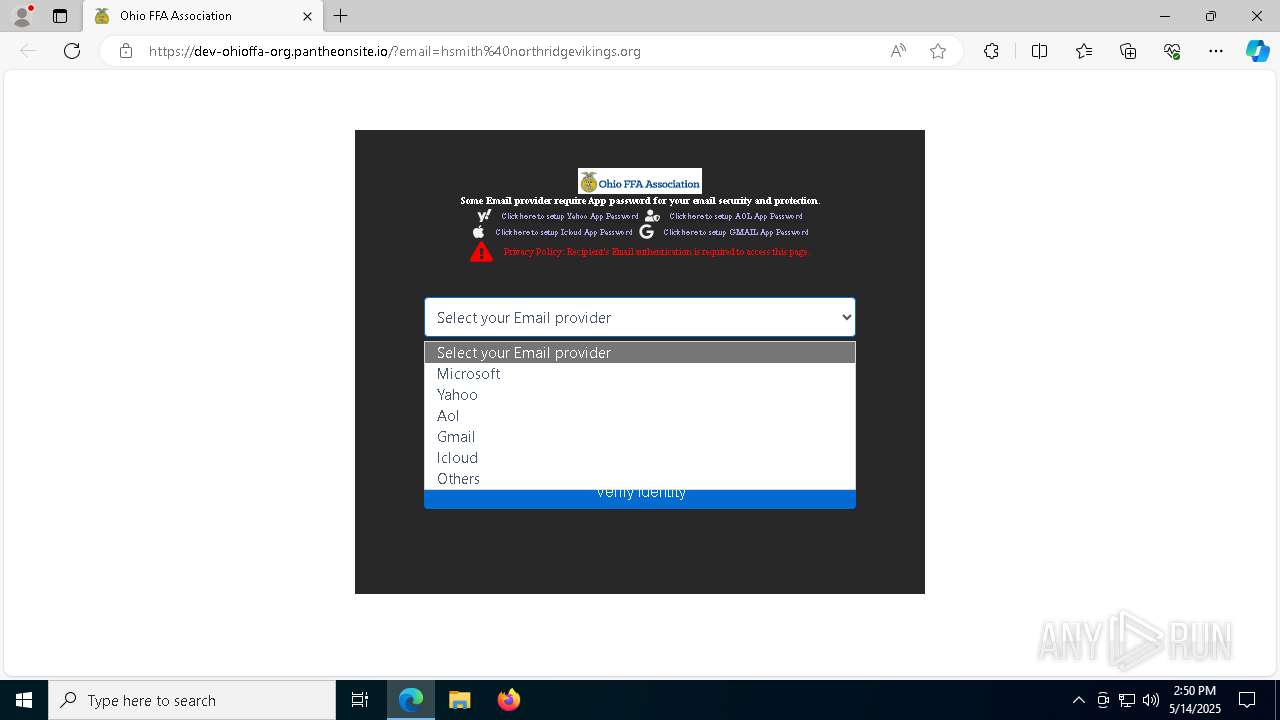Click the Ohio FFA Association logo

coord(640,181)
